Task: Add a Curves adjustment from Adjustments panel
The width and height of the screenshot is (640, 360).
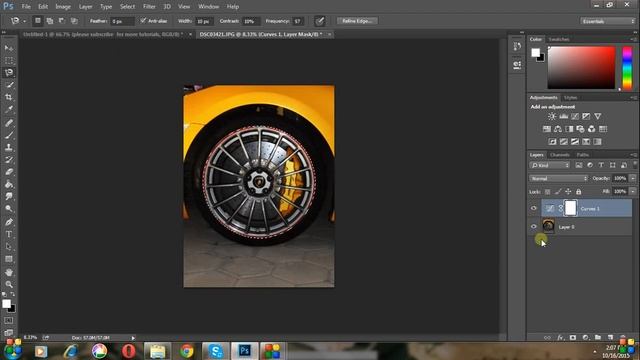Action: coord(575,116)
